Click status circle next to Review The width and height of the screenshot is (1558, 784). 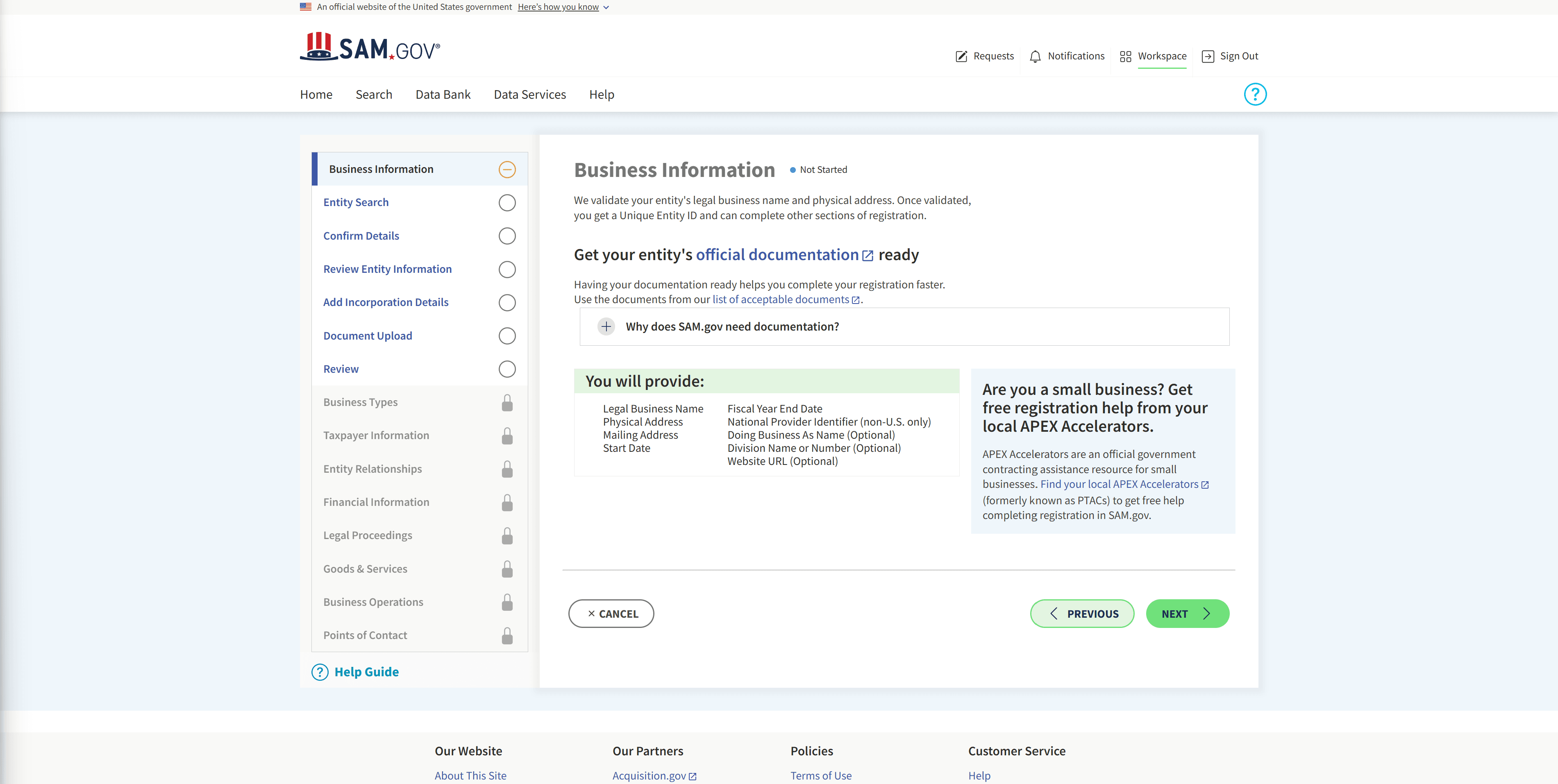click(x=507, y=369)
